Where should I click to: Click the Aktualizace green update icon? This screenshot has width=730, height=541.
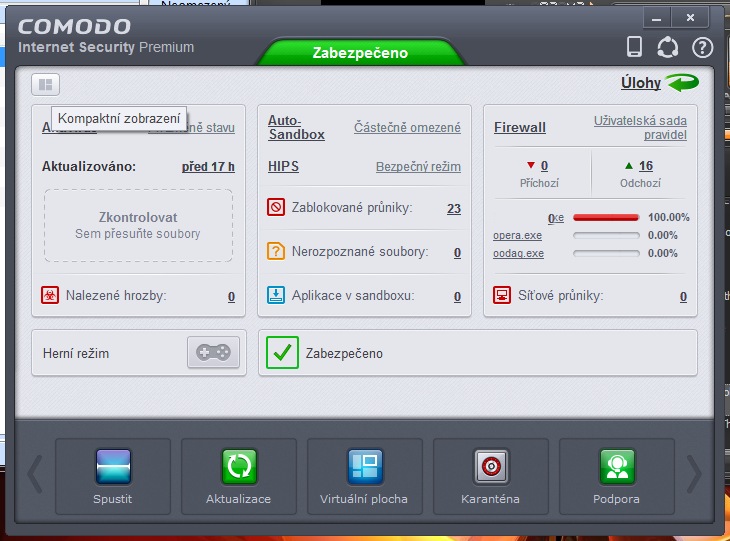click(239, 466)
